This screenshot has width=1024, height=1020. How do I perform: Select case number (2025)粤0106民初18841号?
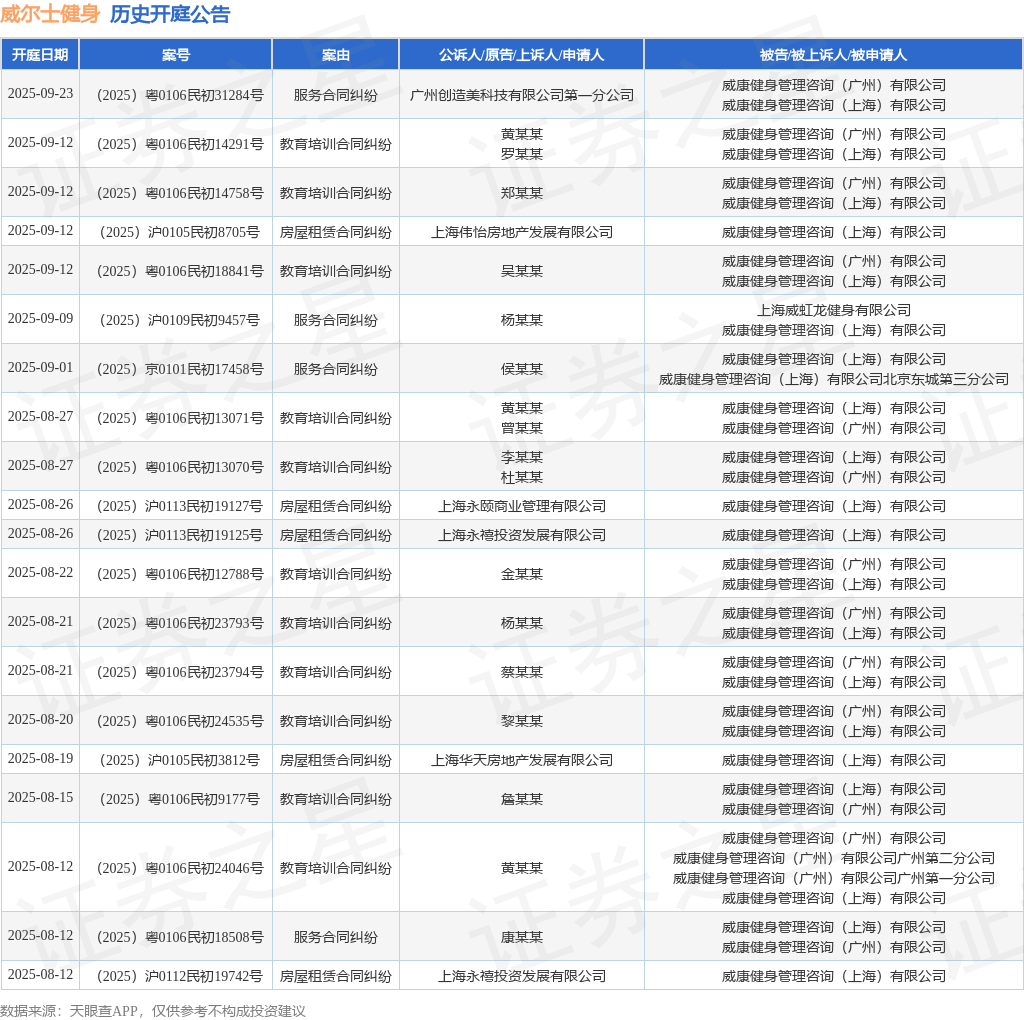coord(180,271)
